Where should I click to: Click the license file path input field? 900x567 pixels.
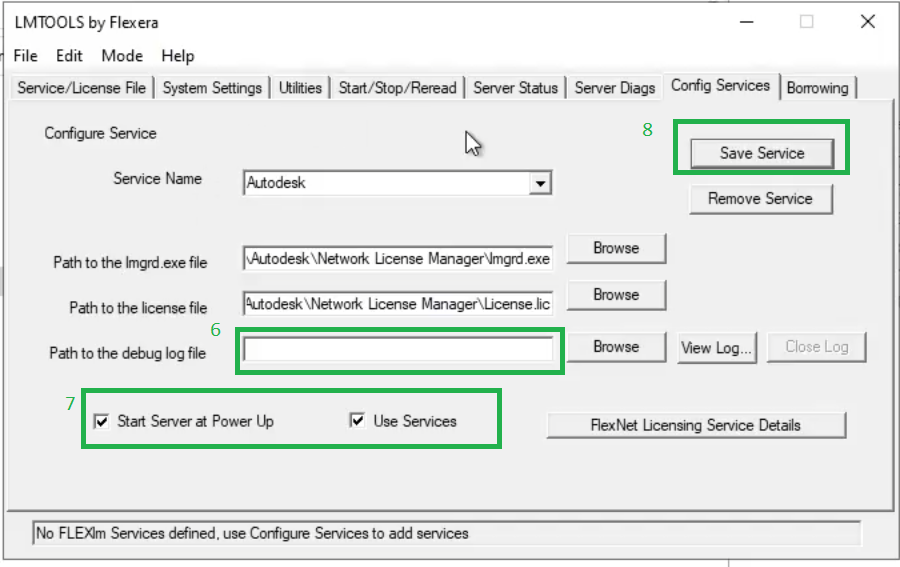pos(398,303)
